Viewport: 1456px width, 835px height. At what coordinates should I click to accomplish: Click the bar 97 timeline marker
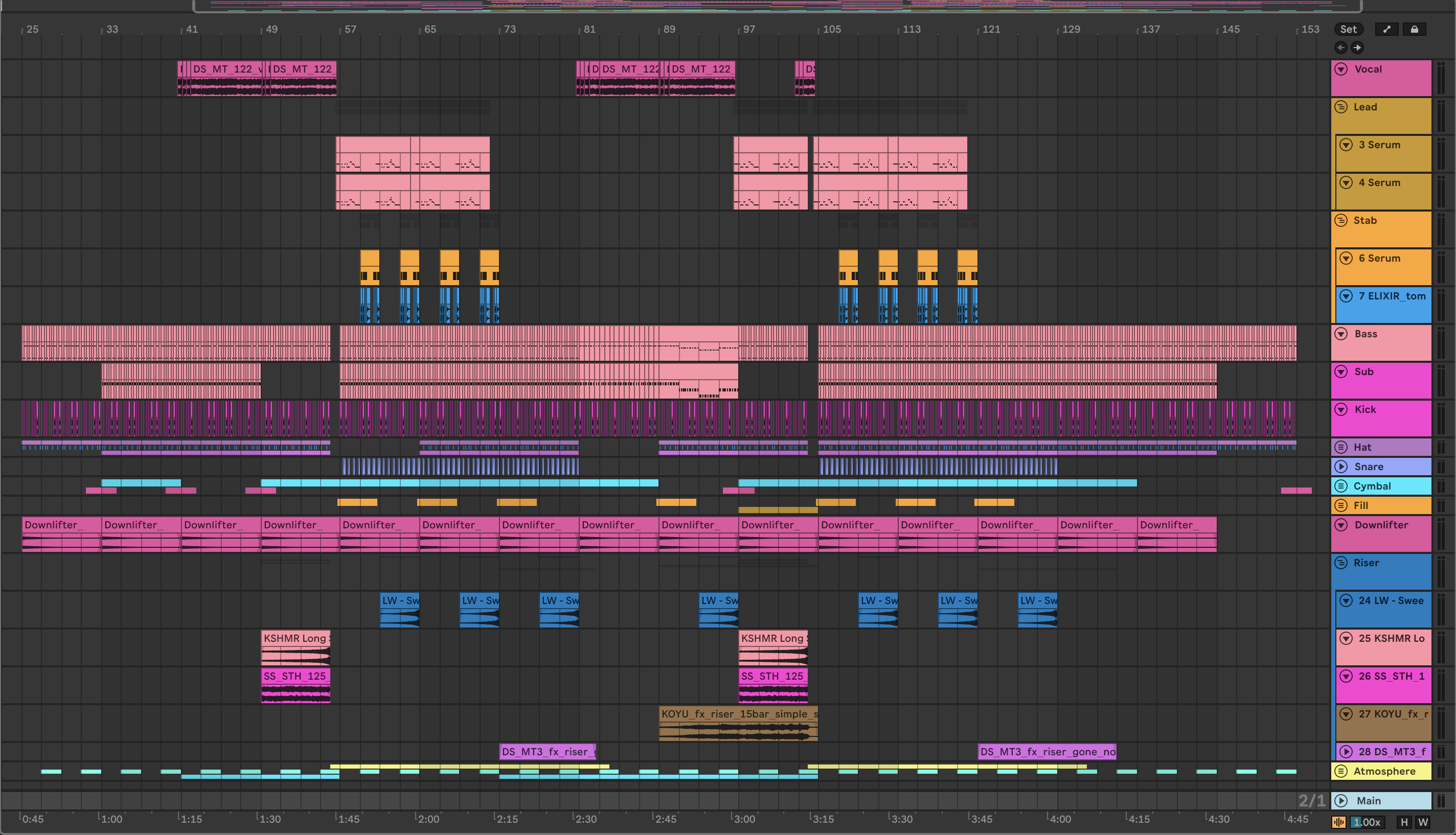click(748, 29)
